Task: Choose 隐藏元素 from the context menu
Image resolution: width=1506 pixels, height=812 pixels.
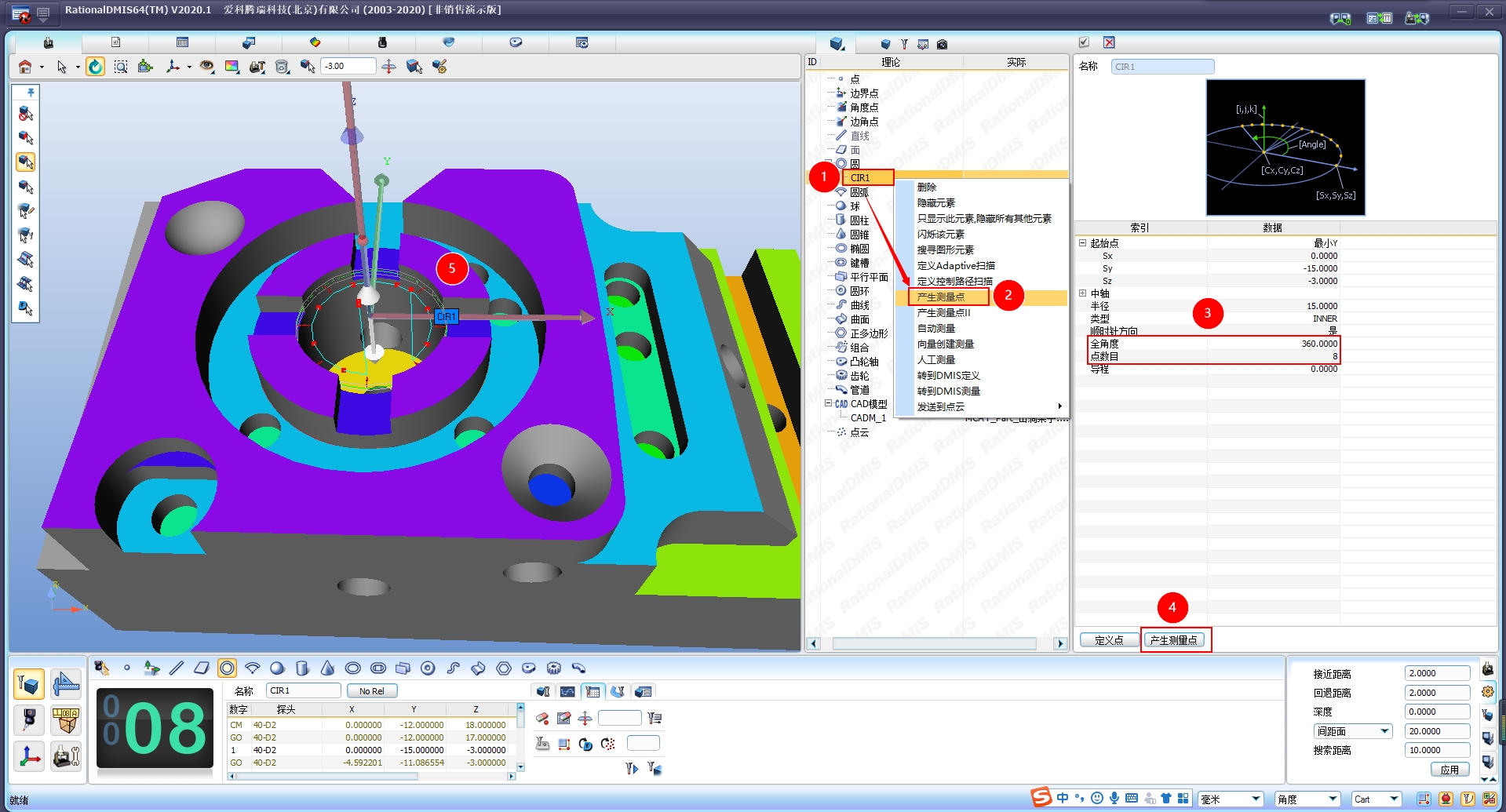Action: coord(936,203)
